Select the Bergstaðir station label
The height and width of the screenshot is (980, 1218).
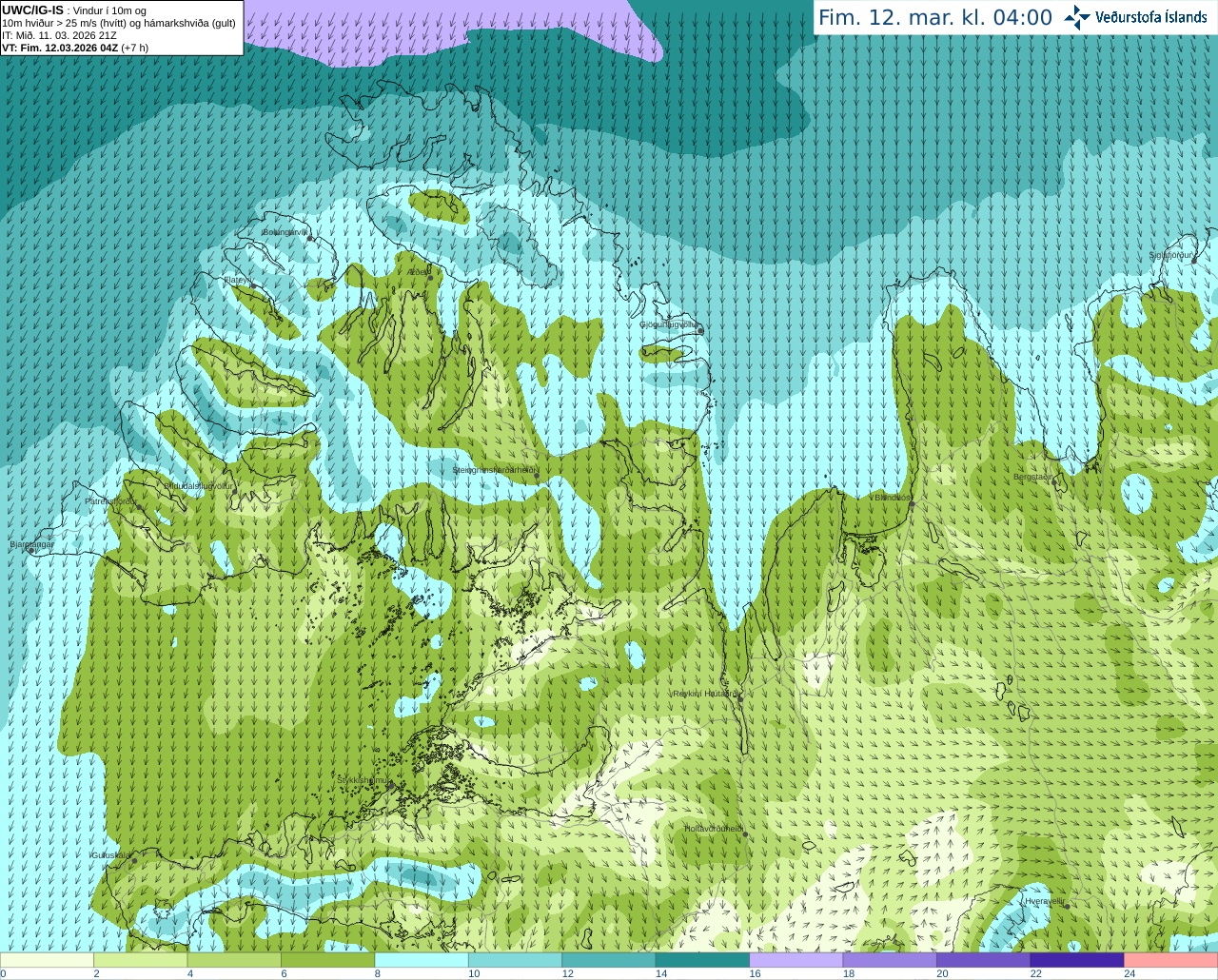(1033, 477)
